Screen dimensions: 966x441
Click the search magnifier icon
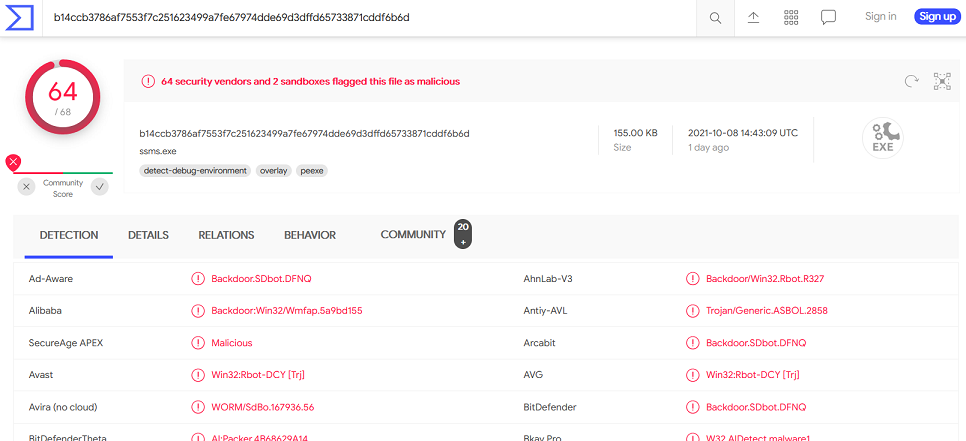(x=715, y=18)
